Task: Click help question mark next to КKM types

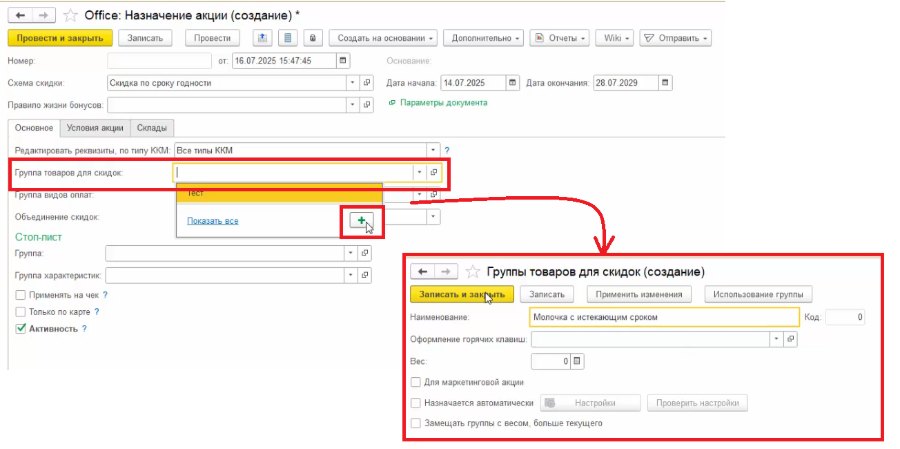Action: [x=447, y=150]
